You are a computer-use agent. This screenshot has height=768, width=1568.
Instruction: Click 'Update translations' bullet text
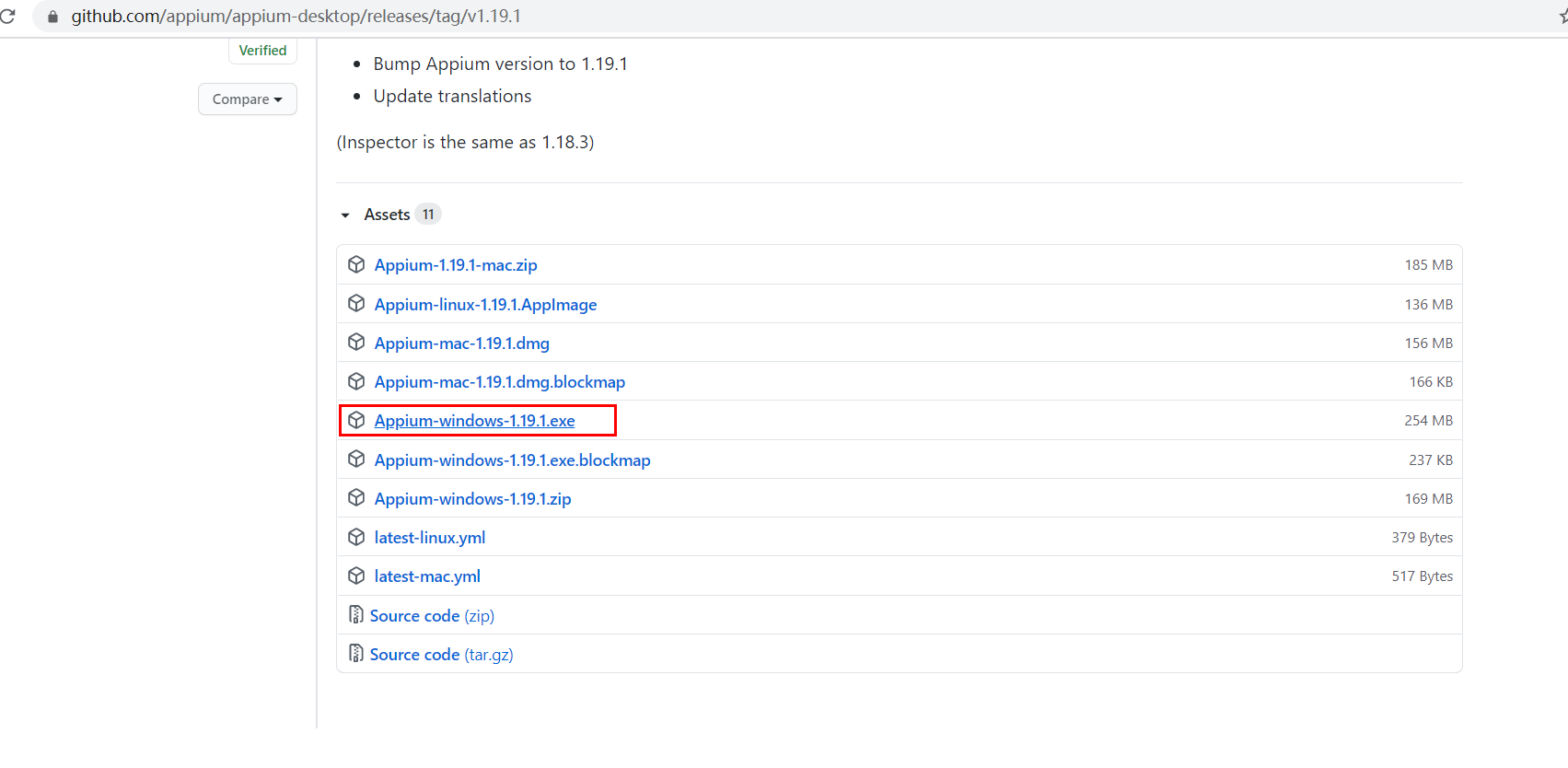click(452, 96)
